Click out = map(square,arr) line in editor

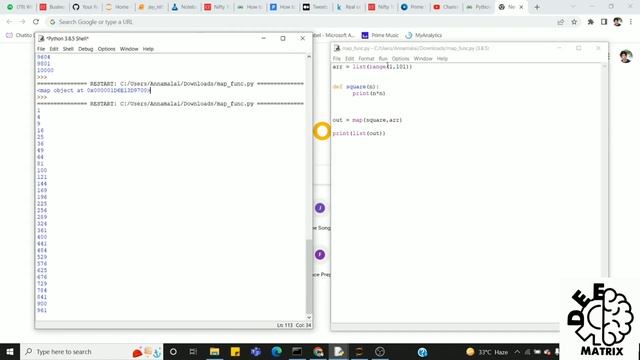coord(367,120)
